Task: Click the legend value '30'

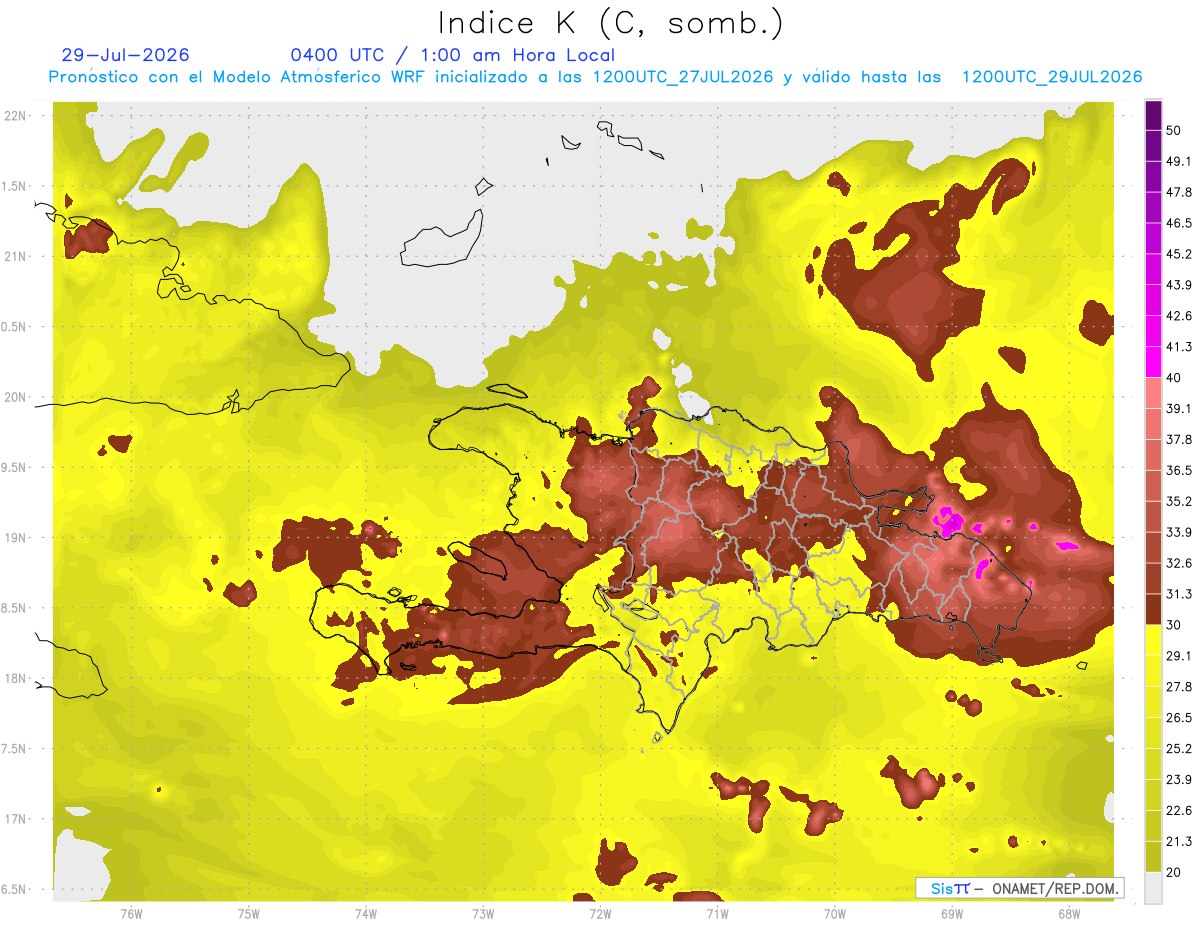Action: 1174,625
